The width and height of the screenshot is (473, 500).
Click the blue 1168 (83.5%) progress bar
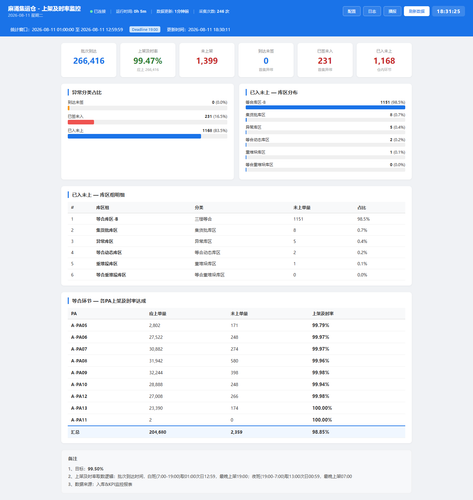[x=134, y=136]
